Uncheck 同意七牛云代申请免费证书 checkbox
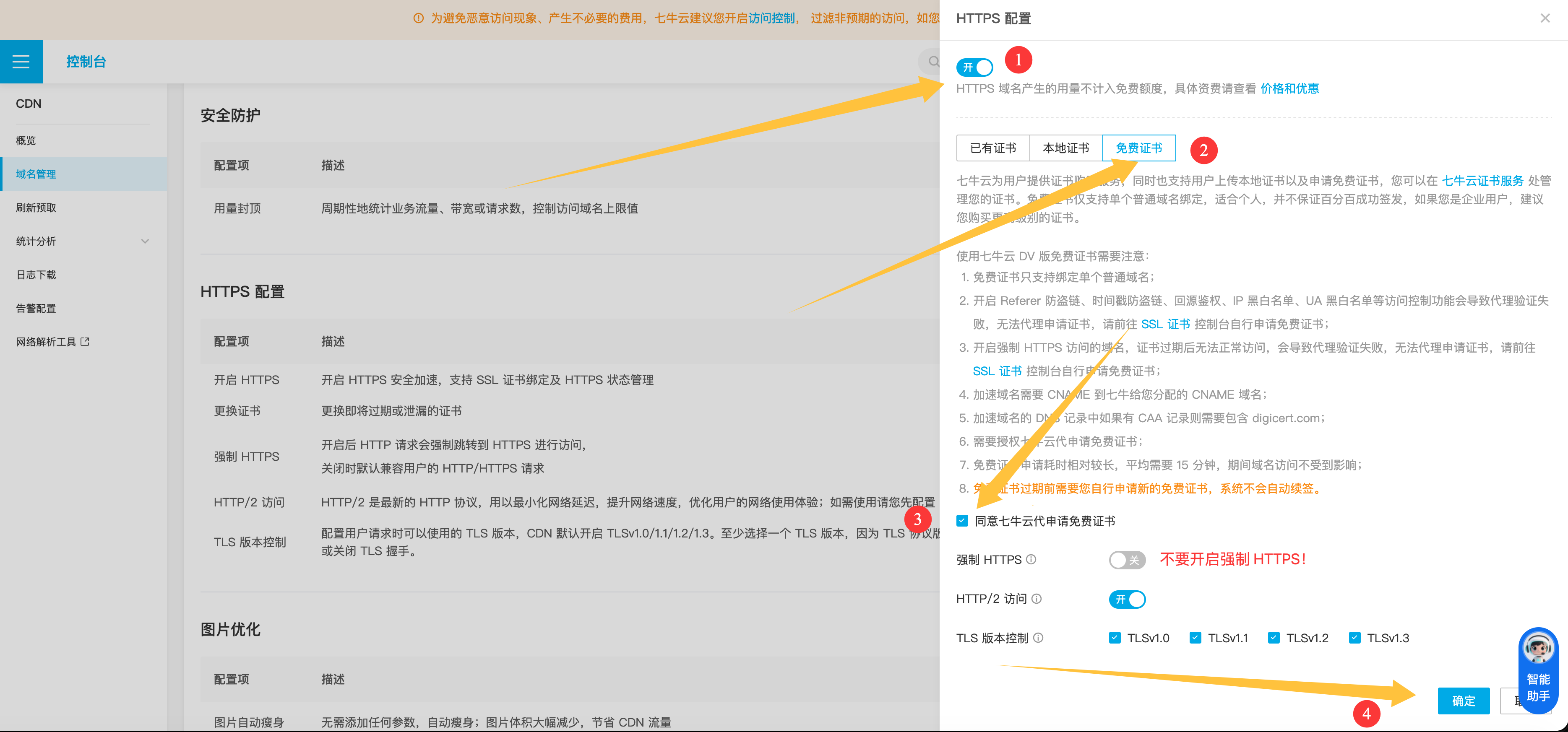 962,521
